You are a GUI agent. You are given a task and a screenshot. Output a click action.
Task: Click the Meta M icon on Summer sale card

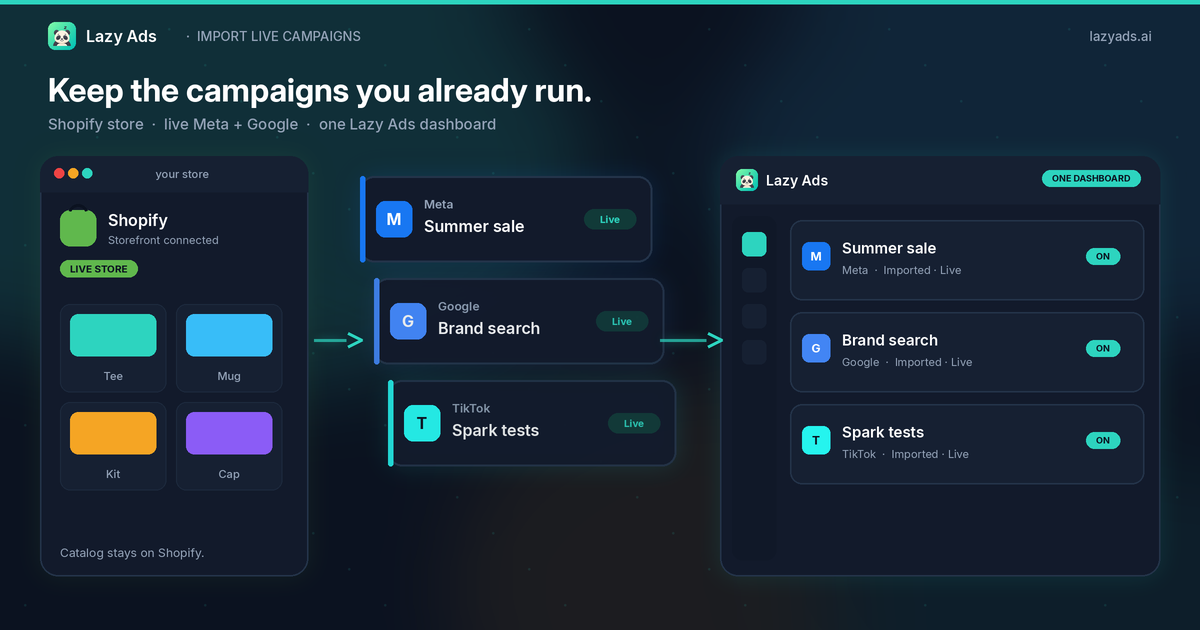click(x=394, y=219)
